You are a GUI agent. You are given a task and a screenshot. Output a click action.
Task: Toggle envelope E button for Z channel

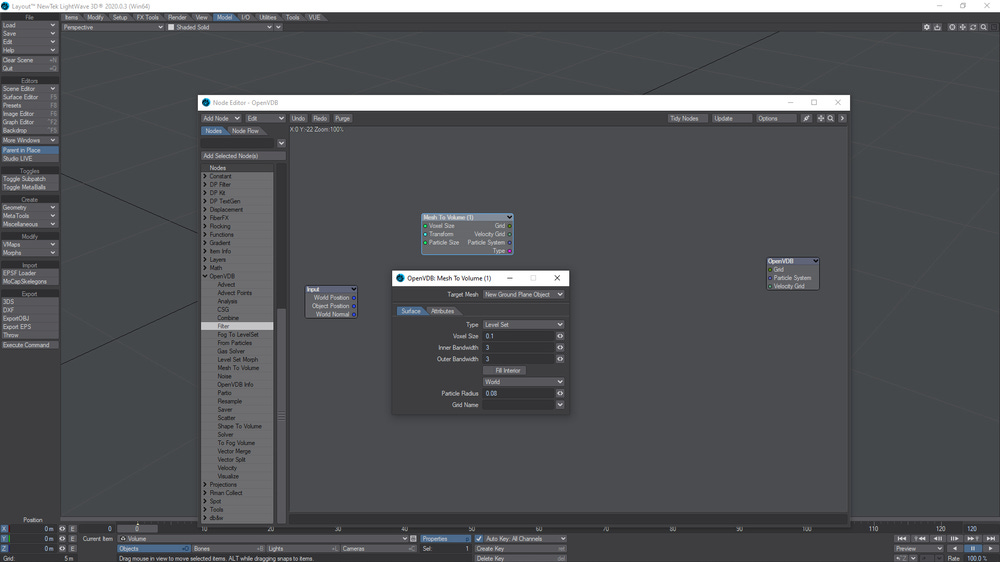72,549
